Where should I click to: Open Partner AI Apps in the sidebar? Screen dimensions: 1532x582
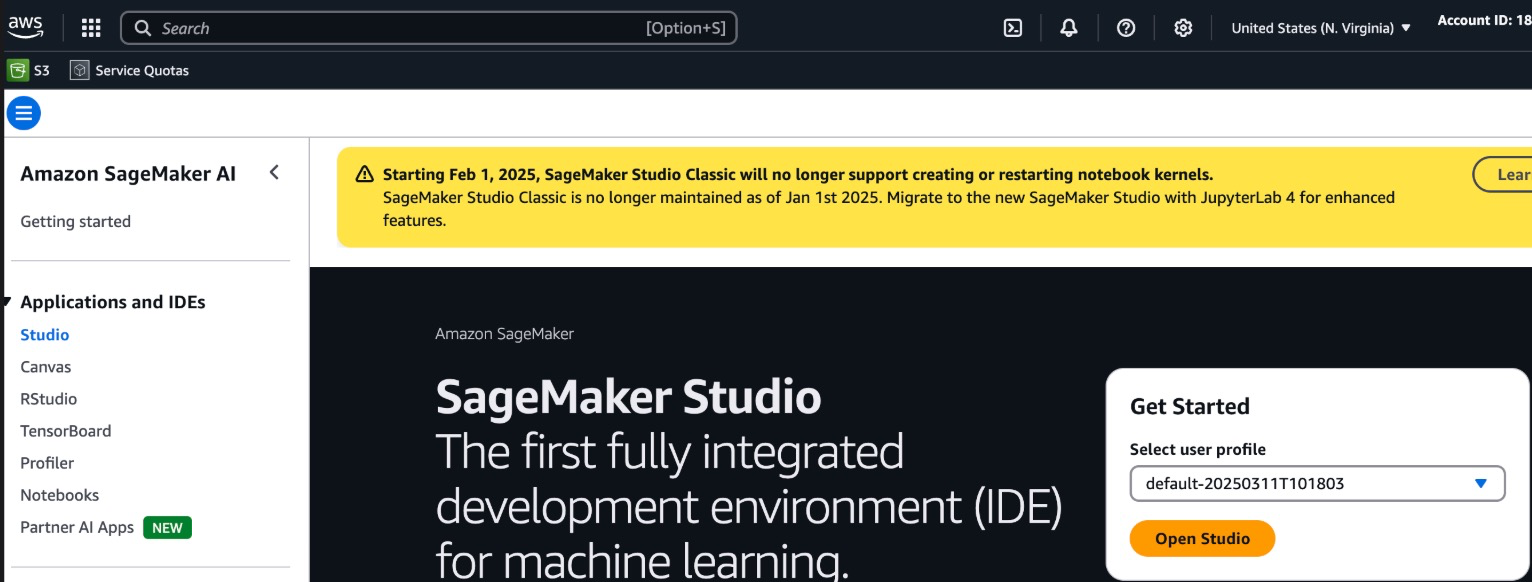[x=77, y=527]
